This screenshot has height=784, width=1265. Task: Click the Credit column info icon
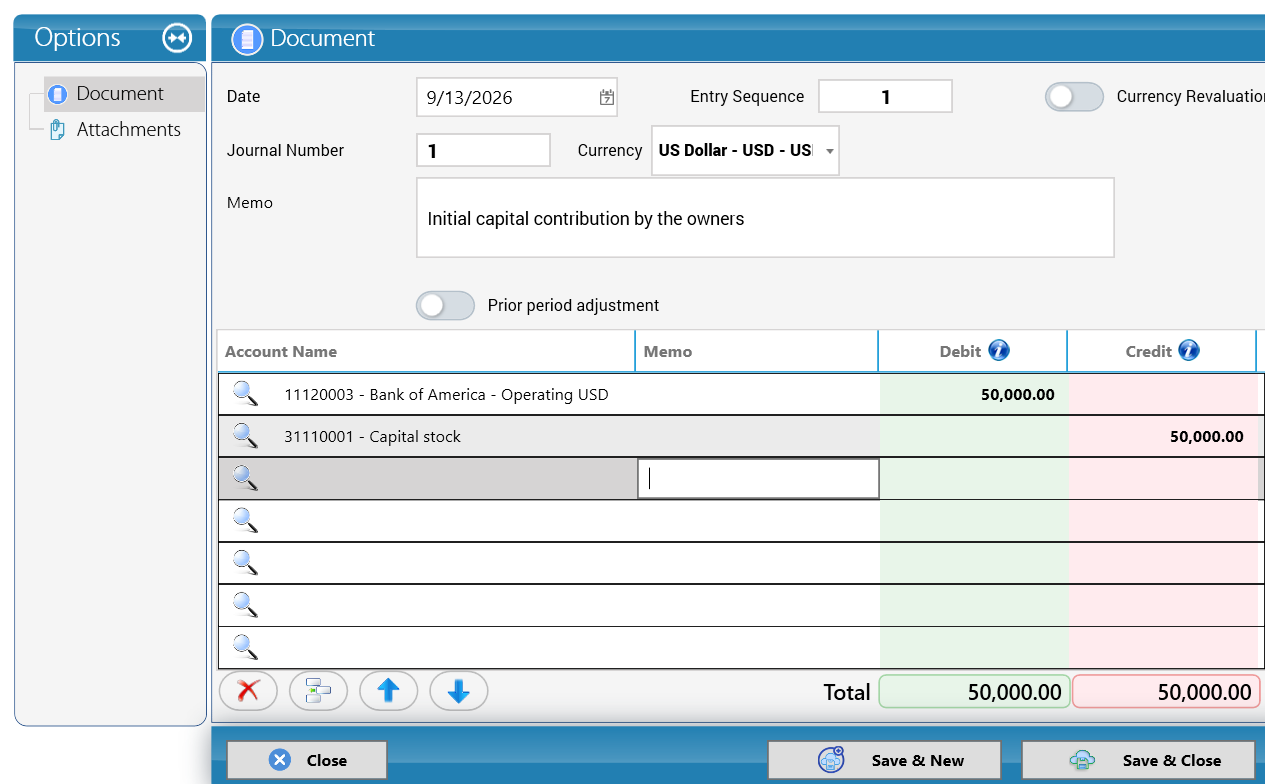[1188, 351]
